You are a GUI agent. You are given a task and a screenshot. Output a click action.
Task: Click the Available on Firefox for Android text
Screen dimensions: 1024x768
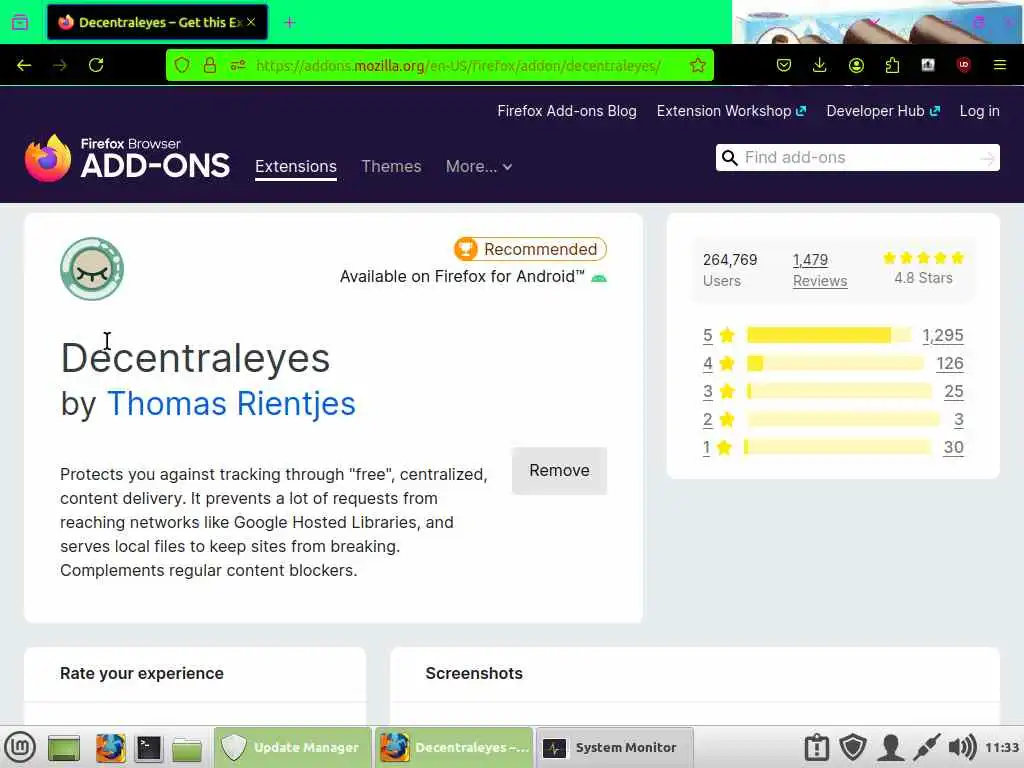[462, 277]
